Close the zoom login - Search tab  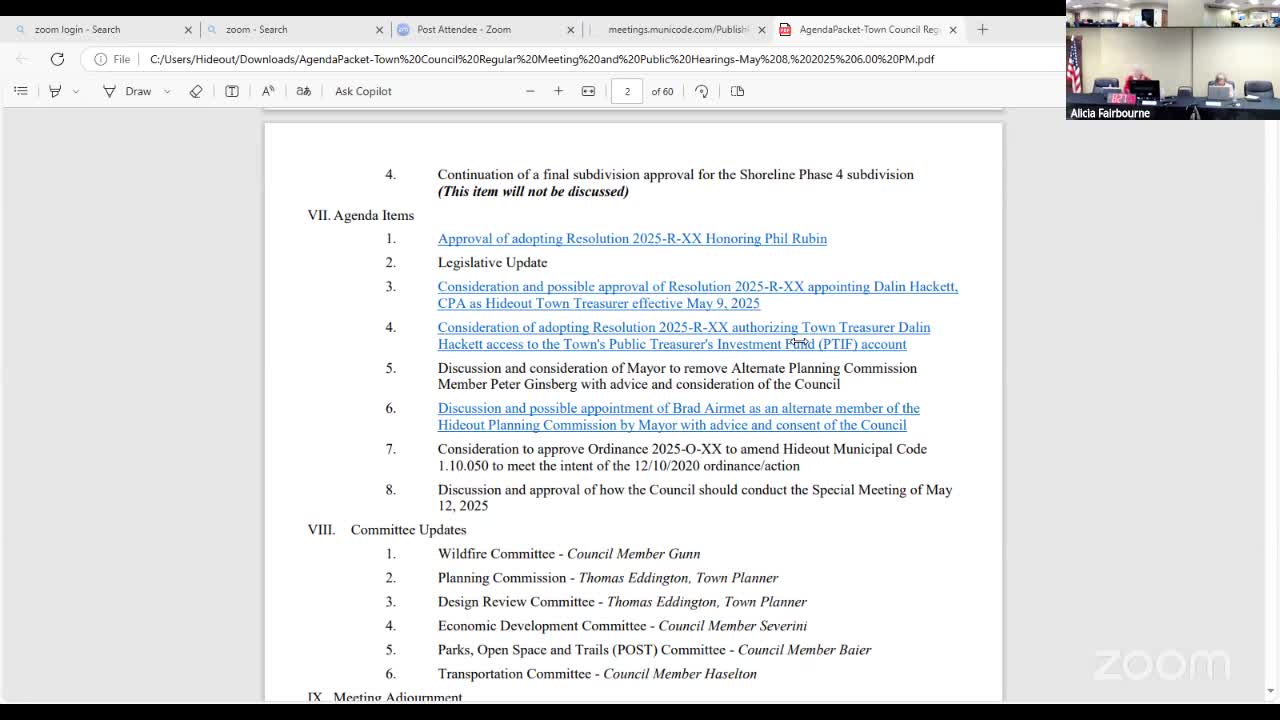187,30
